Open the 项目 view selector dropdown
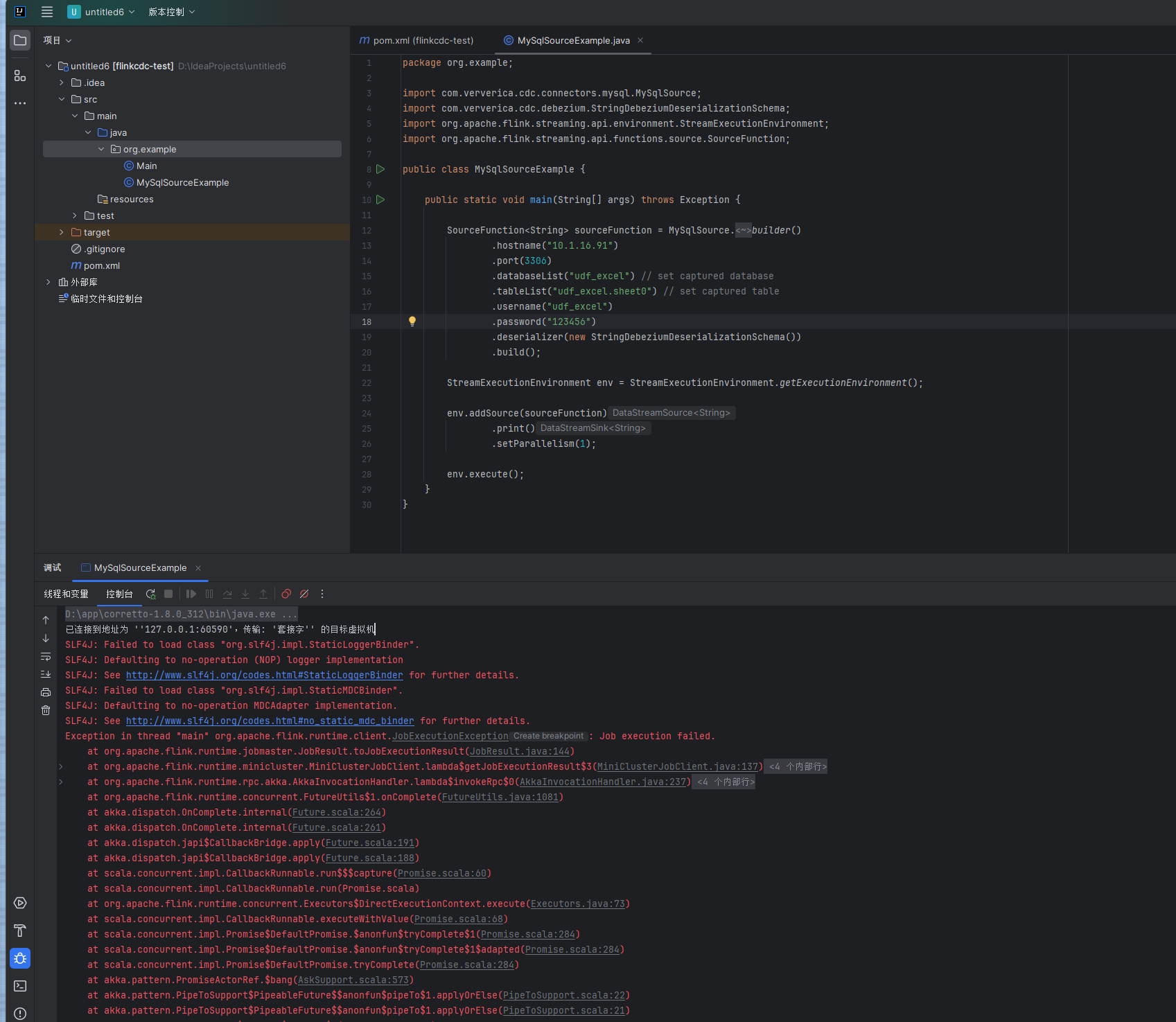 [57, 40]
